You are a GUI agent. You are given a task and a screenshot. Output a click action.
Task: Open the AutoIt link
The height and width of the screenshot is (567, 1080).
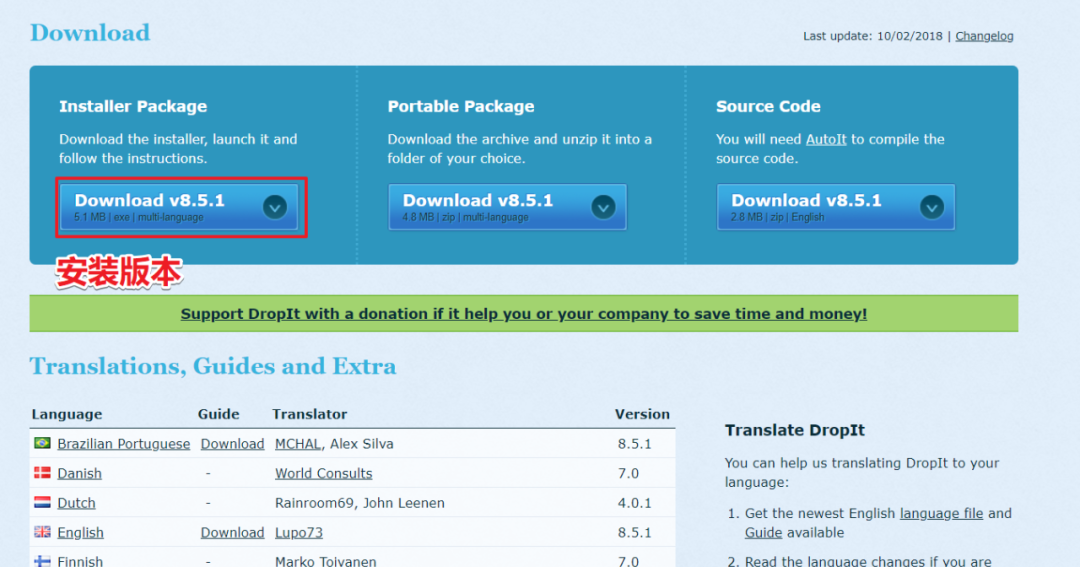[x=826, y=139]
